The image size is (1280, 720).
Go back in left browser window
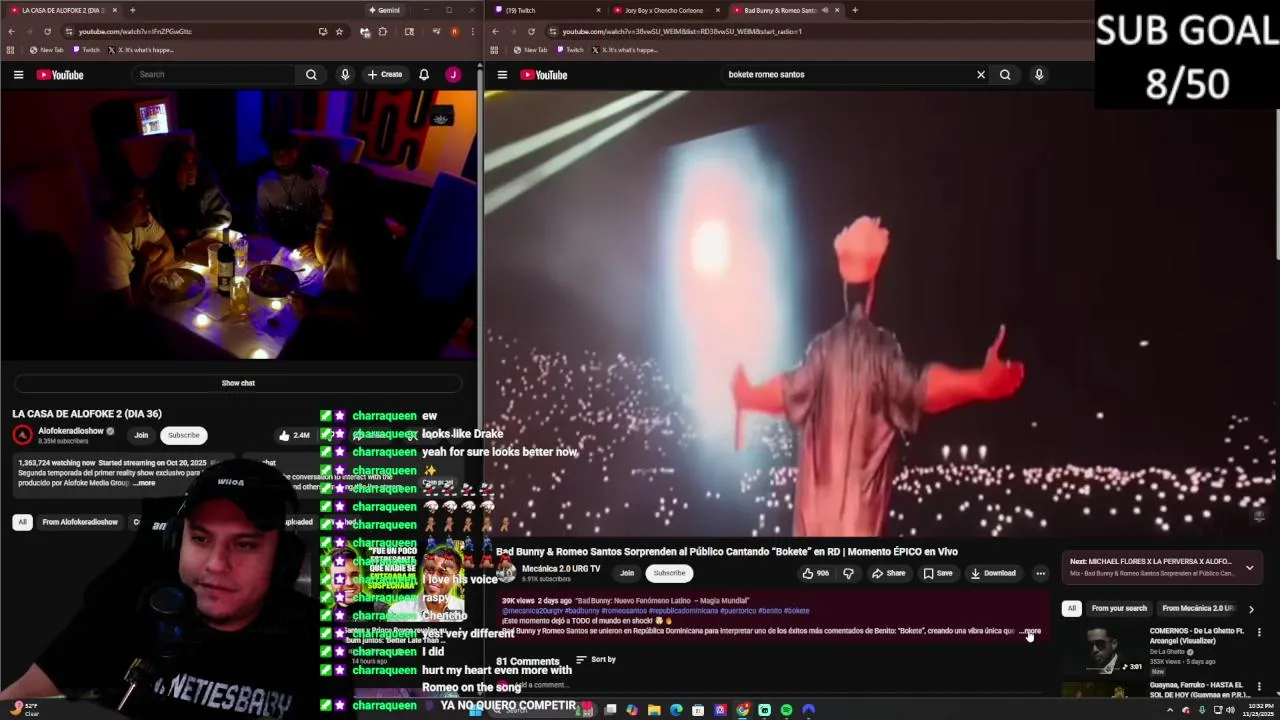[11, 31]
